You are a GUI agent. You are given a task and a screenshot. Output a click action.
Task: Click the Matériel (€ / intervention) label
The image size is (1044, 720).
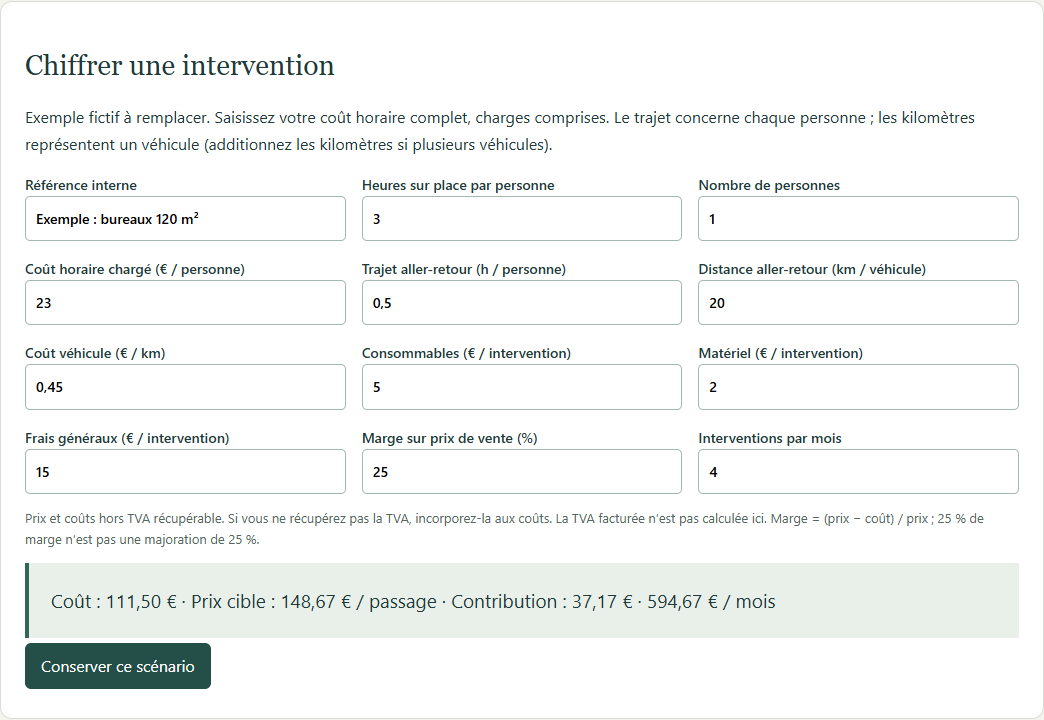pos(780,353)
